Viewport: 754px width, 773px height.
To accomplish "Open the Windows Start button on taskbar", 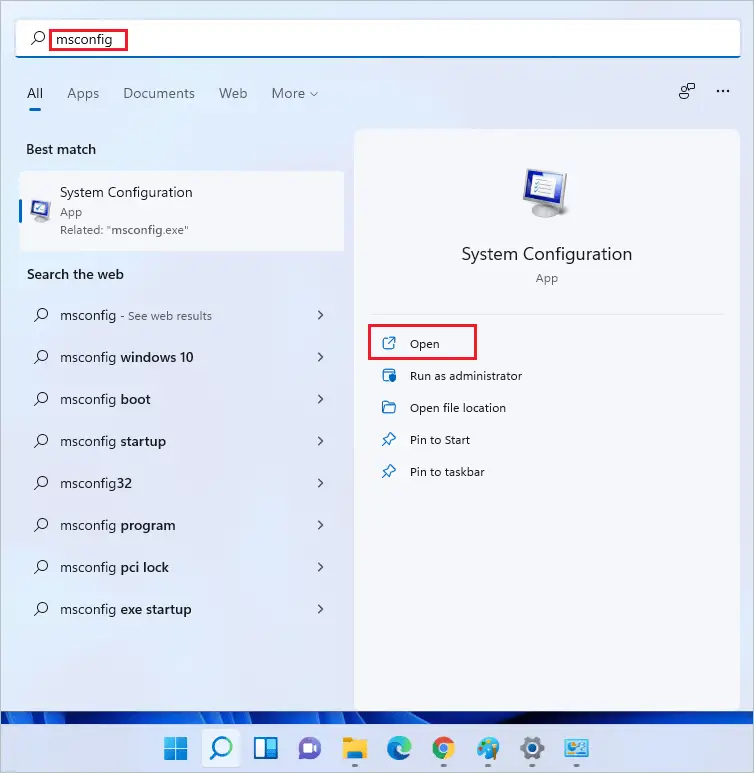I will 176,748.
